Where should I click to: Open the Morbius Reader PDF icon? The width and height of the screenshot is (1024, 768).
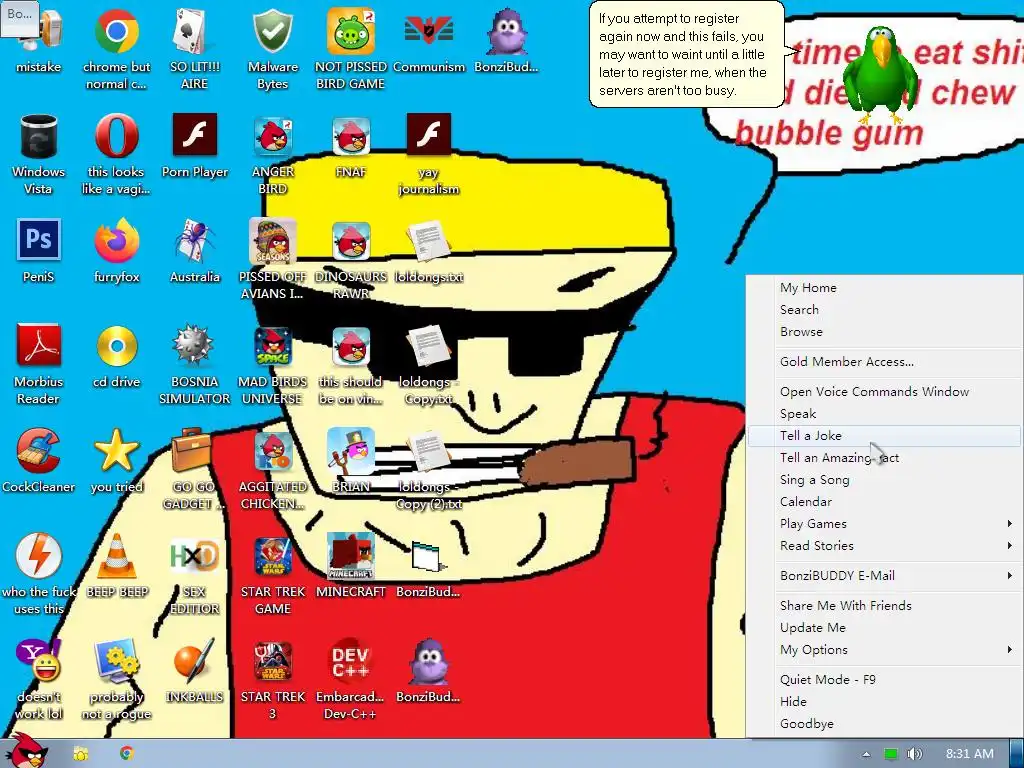[39, 345]
